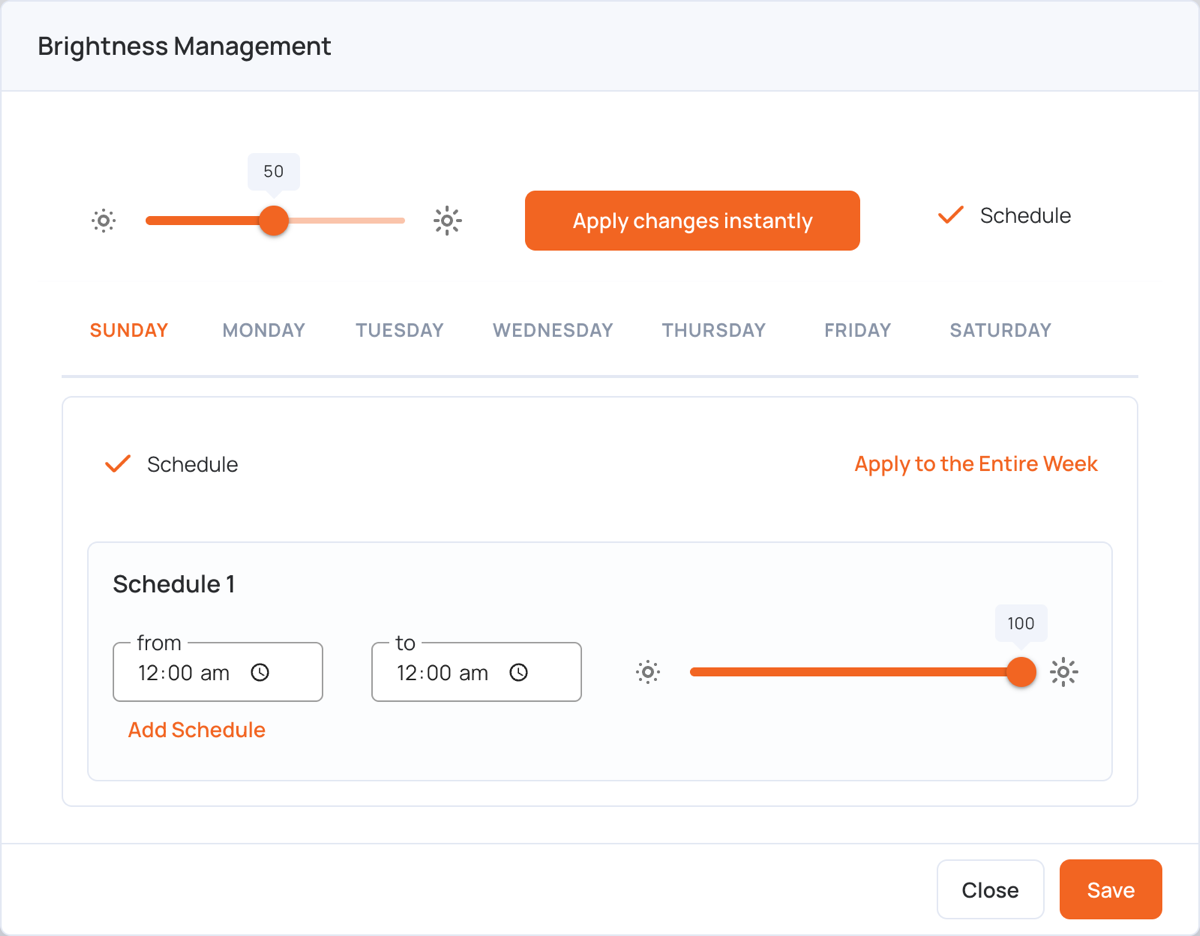Open the time picker clock in the 'from' field

tap(260, 673)
